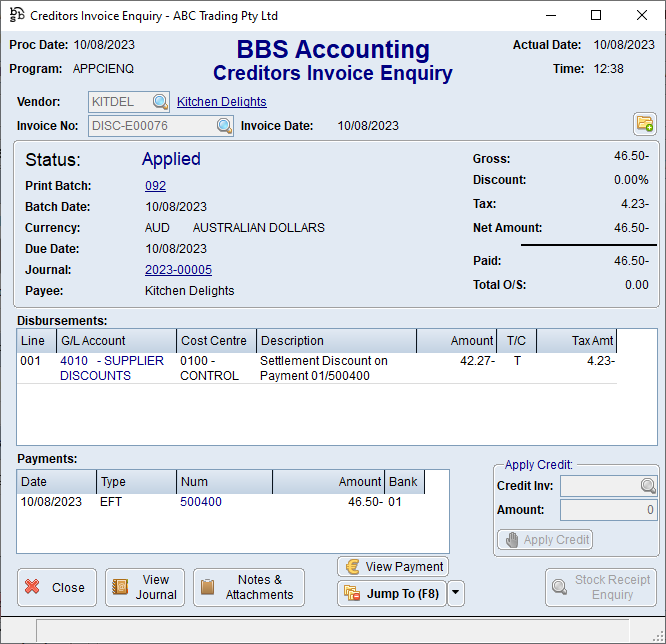666x644 pixels.
Task: Select G/L account 4010 Supplier Discounts
Action: pos(111,368)
